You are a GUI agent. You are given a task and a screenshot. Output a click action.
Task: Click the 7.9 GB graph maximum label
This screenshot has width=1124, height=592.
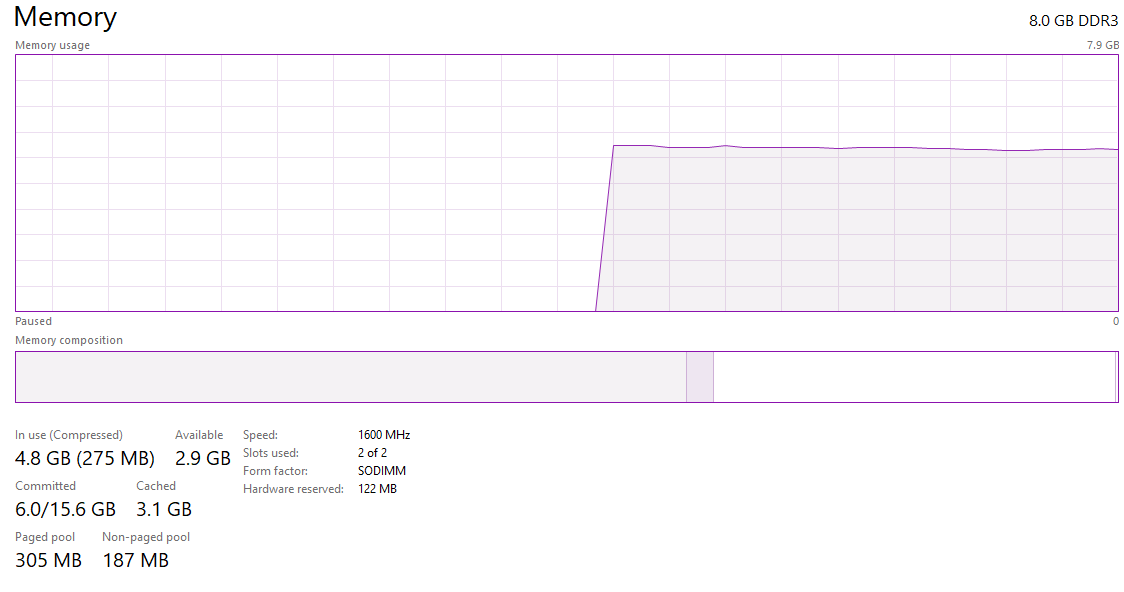tap(1102, 45)
